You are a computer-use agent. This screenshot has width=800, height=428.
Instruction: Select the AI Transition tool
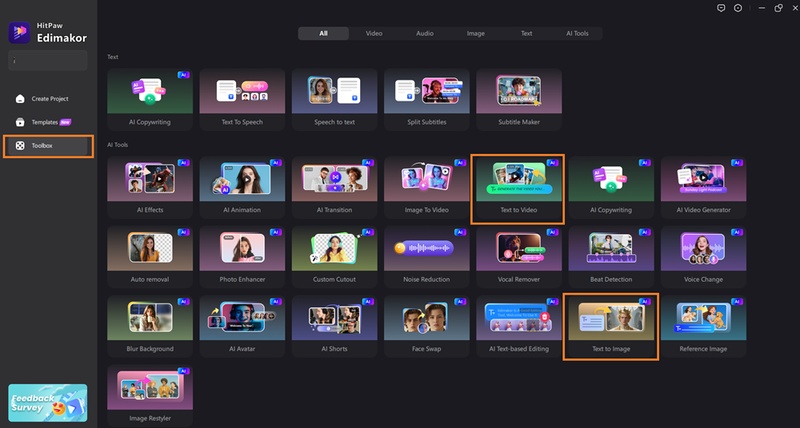tap(334, 187)
